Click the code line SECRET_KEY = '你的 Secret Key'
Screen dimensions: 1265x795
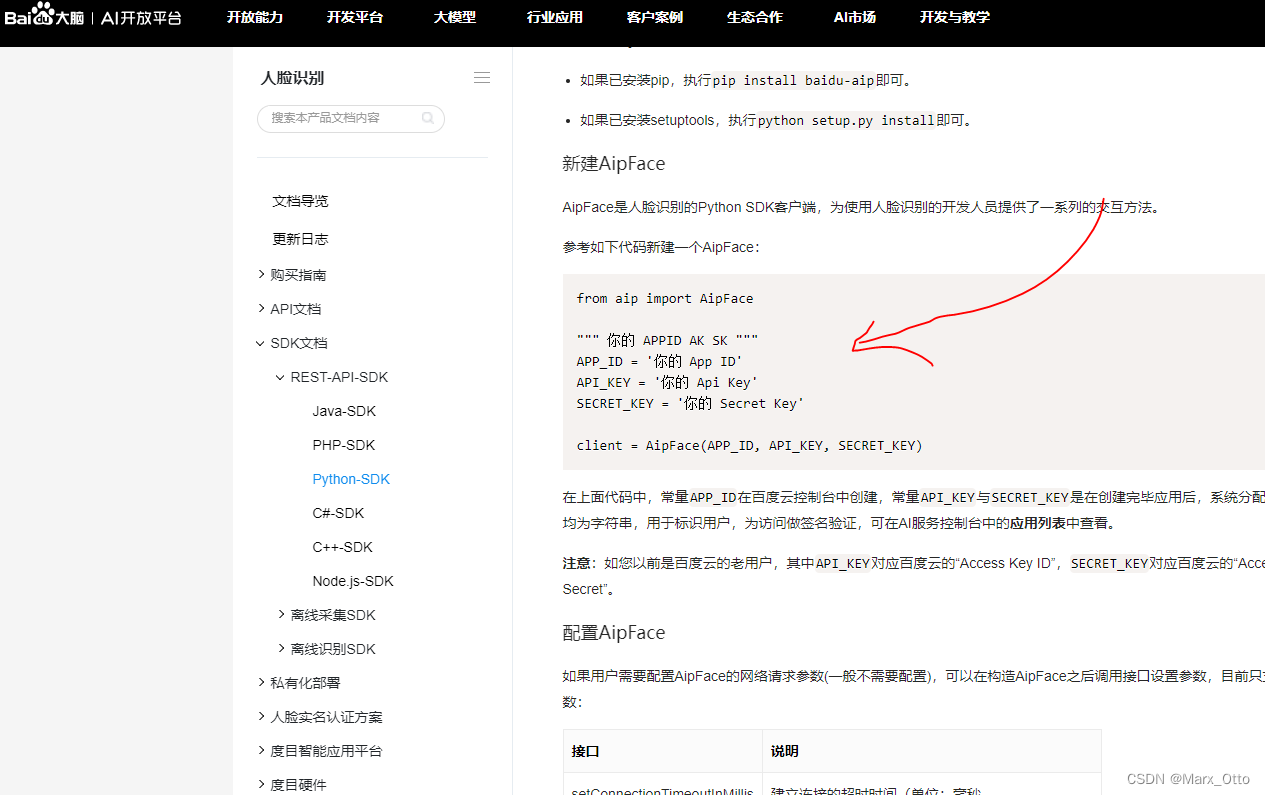tap(690, 403)
